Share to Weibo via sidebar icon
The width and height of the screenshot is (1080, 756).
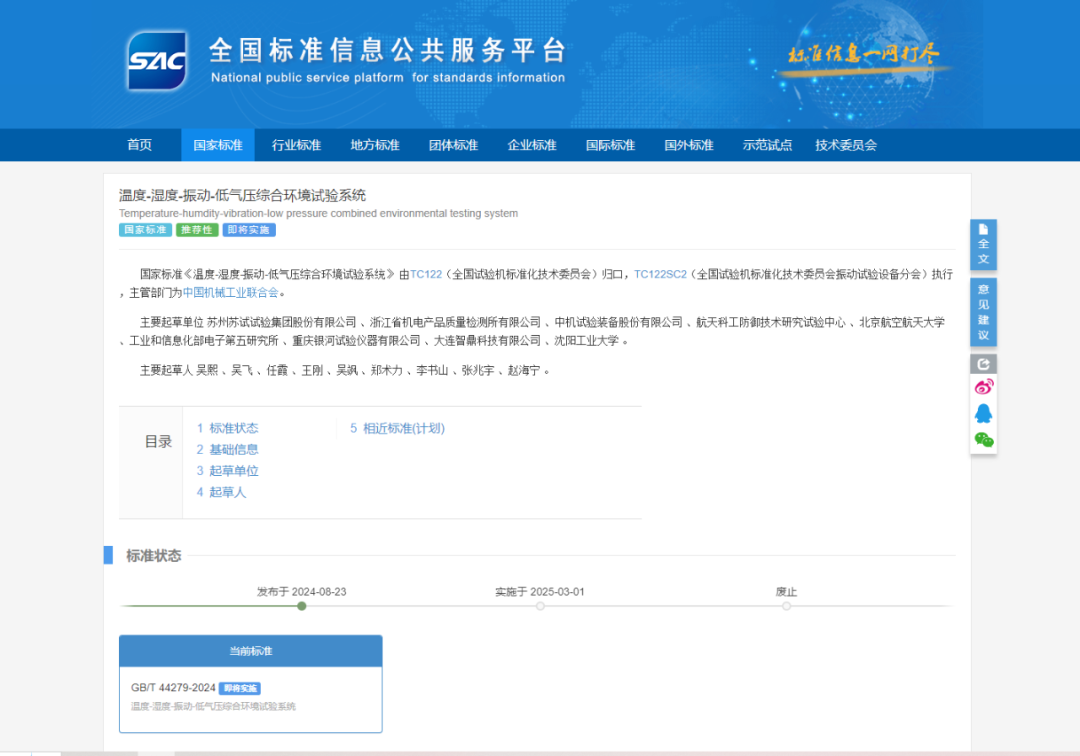983,387
